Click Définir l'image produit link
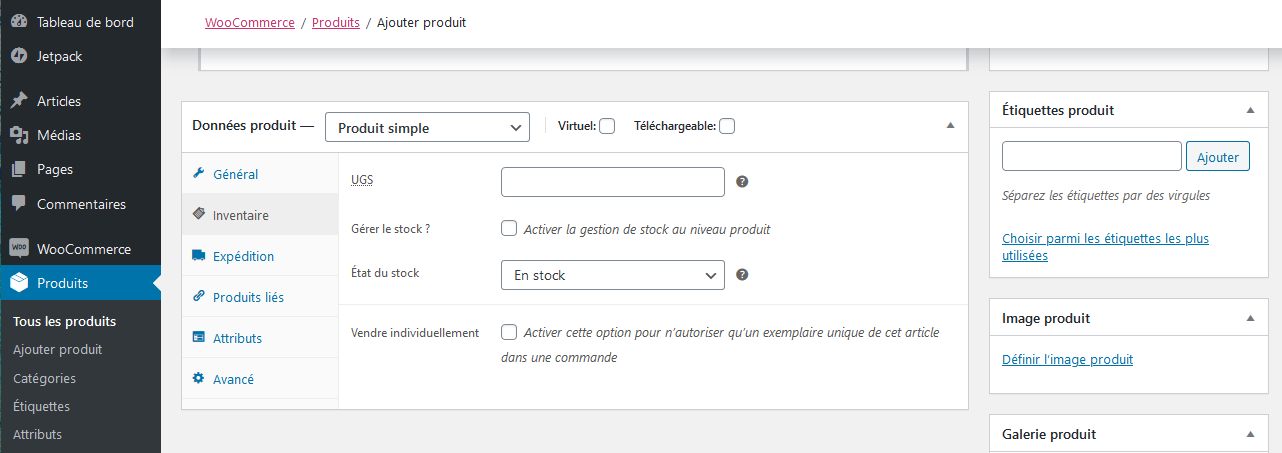This screenshot has width=1282, height=453. 1067,359
